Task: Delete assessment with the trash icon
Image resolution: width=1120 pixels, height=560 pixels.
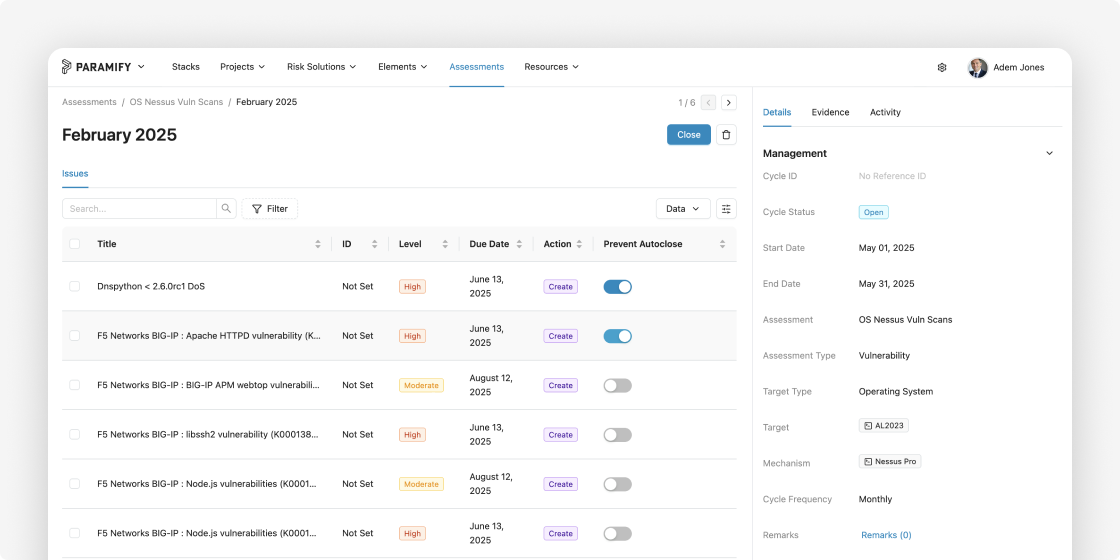Action: (x=726, y=134)
